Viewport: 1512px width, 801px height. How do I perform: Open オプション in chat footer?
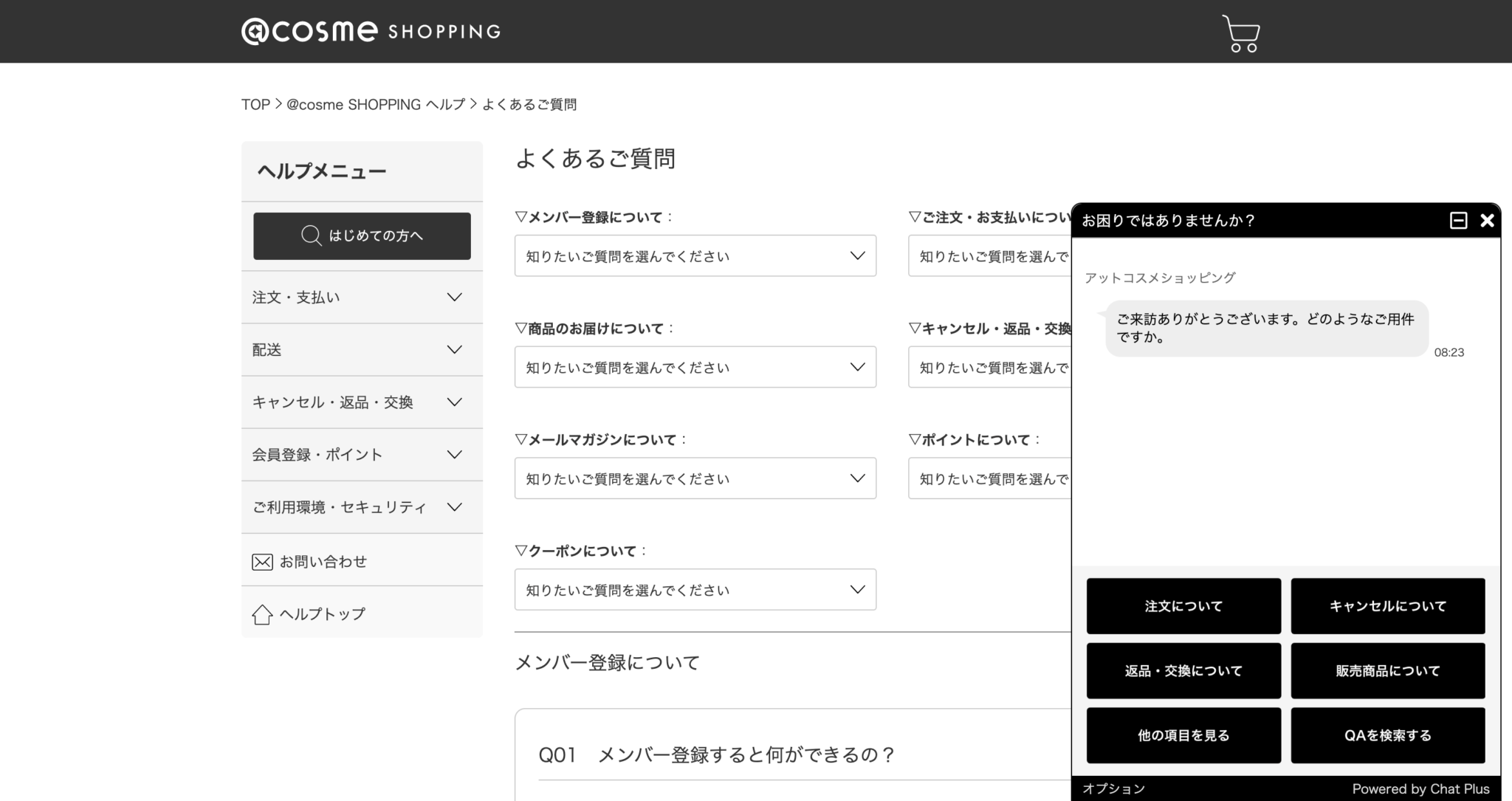(1113, 788)
